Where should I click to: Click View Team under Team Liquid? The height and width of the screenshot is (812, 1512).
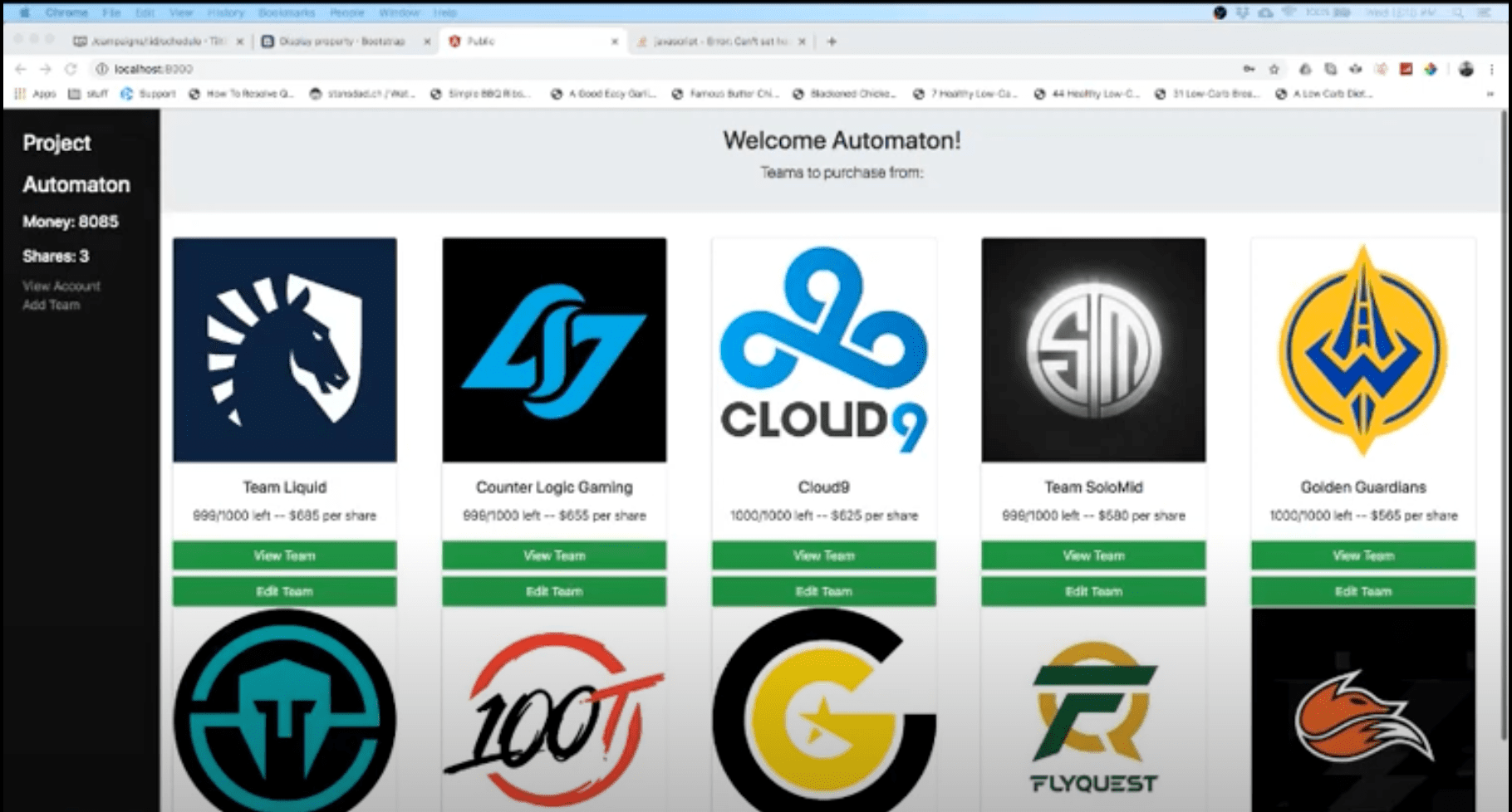pos(284,555)
